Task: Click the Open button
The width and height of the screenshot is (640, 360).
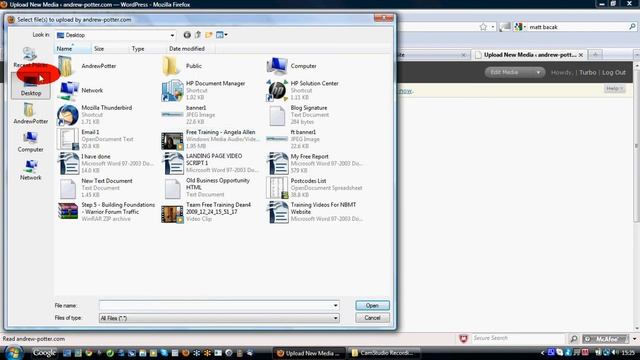Action: point(372,305)
